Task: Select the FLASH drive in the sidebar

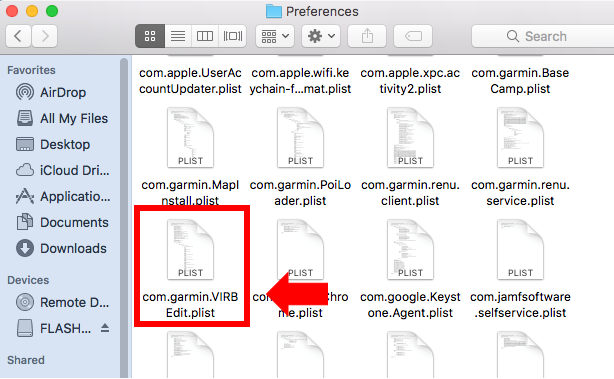Action: tap(54, 328)
